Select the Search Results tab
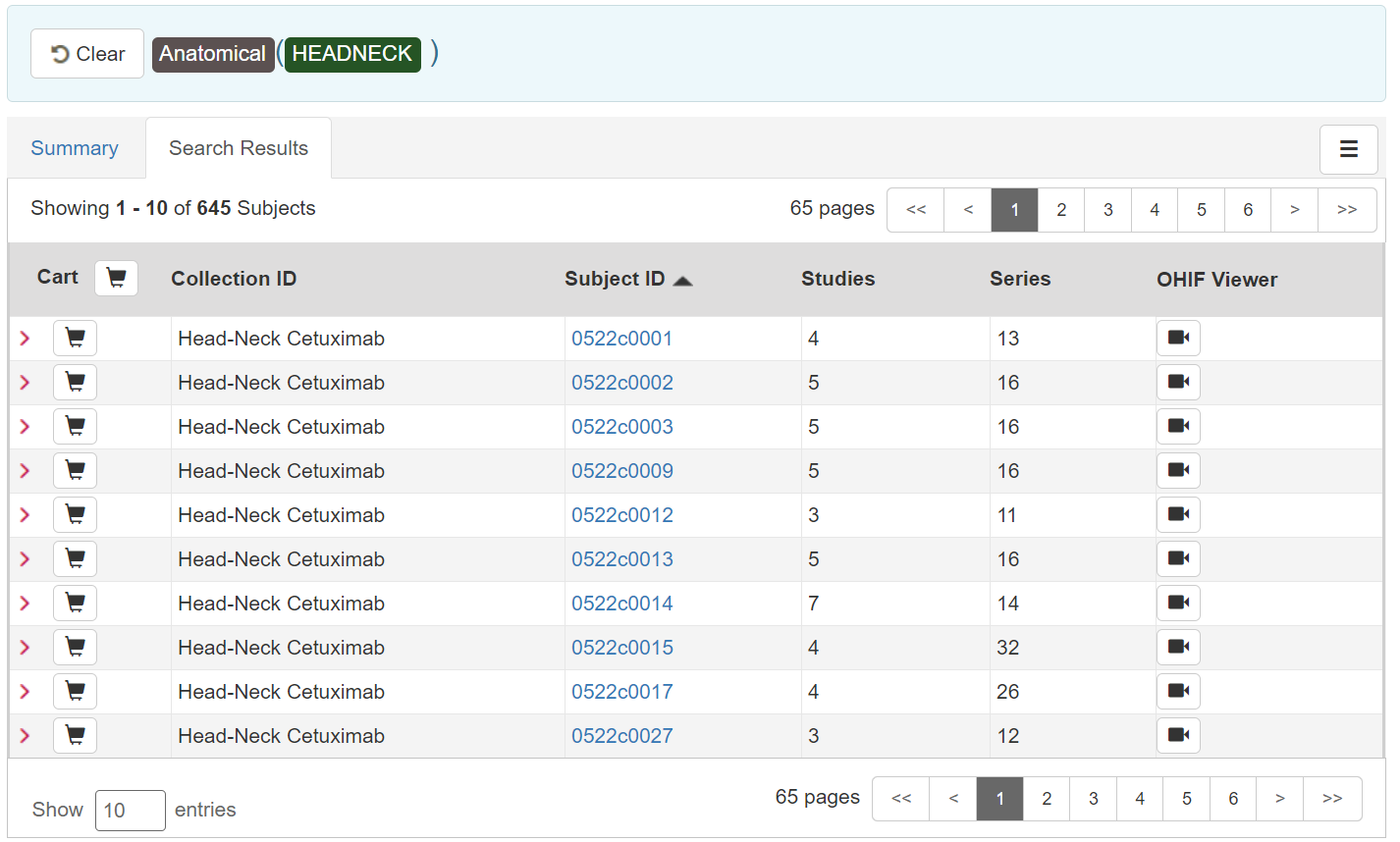1400x842 pixels. point(239,148)
